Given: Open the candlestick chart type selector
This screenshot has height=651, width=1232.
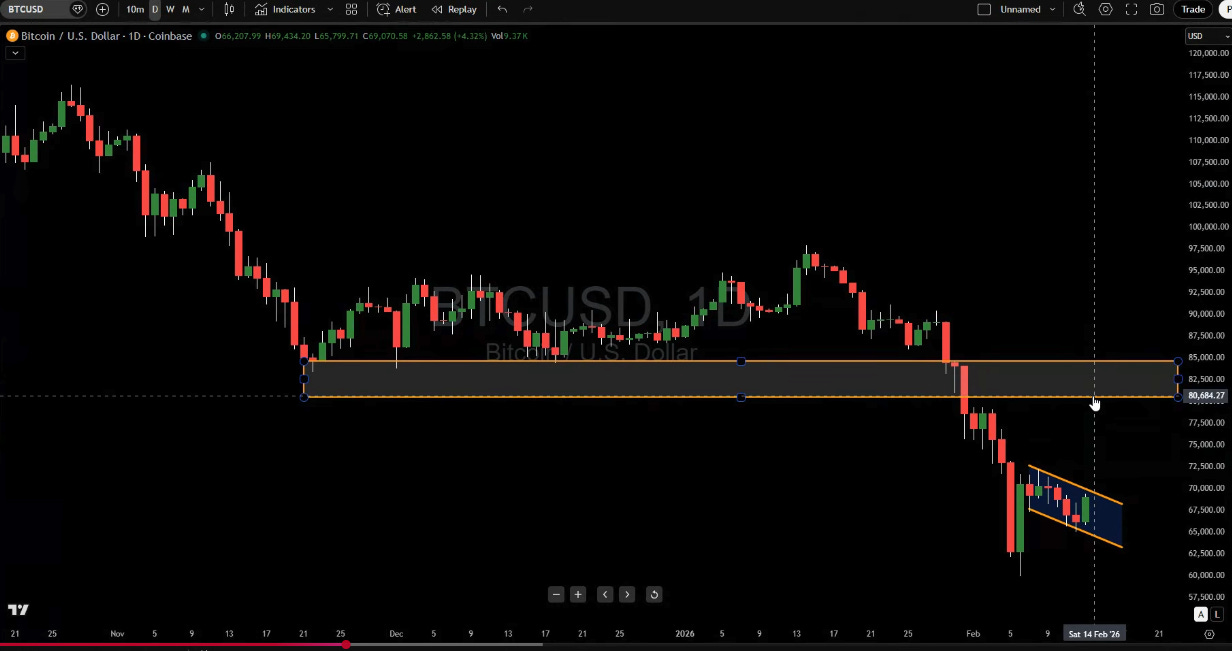Looking at the screenshot, I should pos(230,9).
